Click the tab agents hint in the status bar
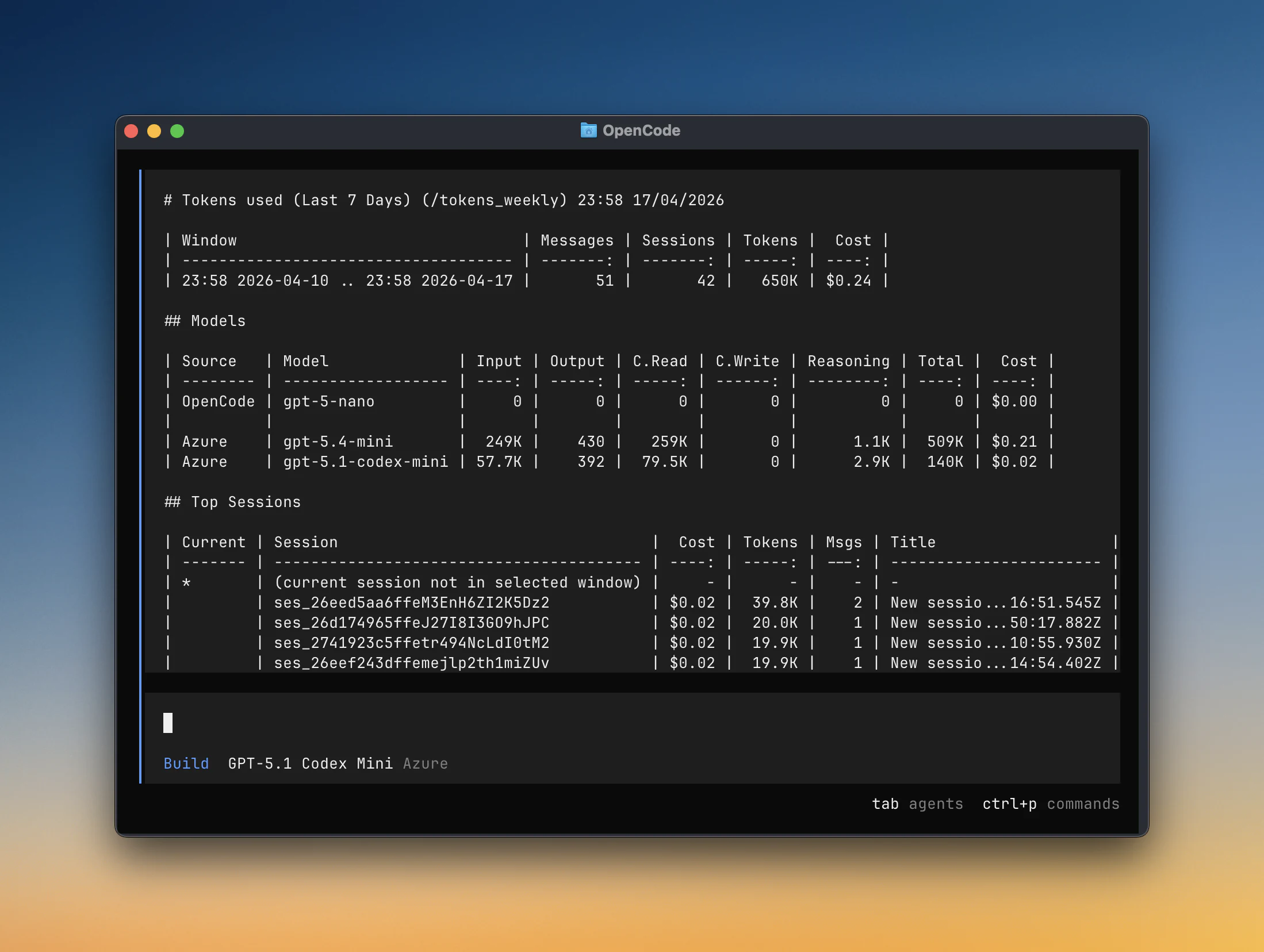1264x952 pixels. click(917, 804)
